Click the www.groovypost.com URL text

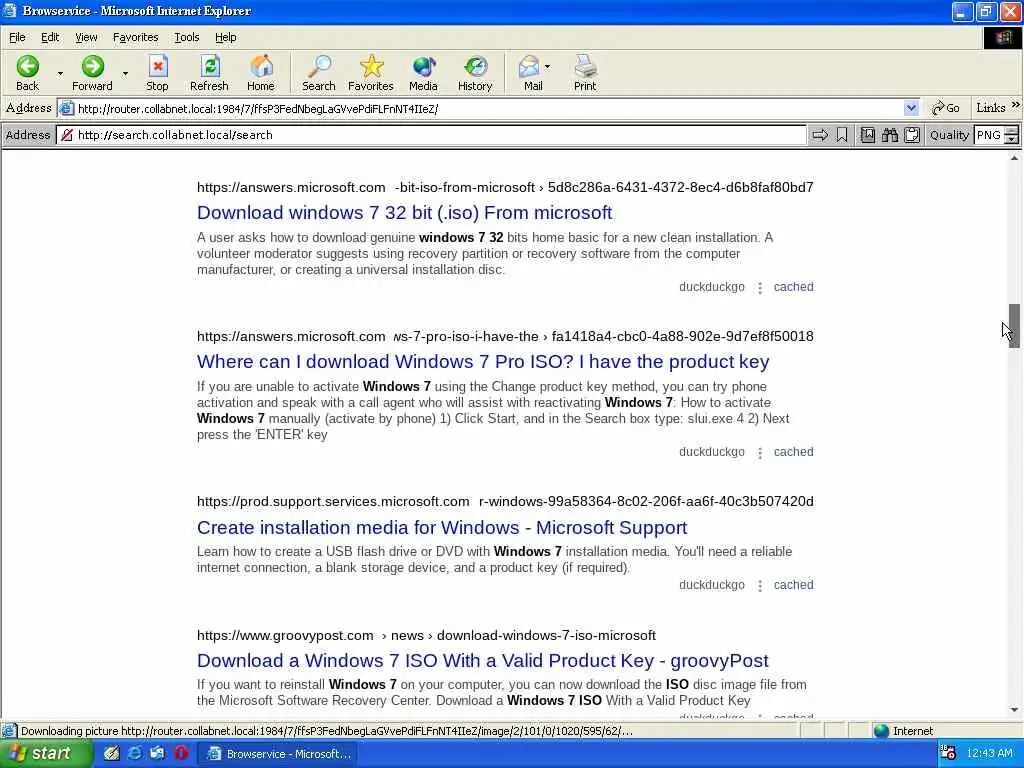pyautogui.click(x=285, y=635)
